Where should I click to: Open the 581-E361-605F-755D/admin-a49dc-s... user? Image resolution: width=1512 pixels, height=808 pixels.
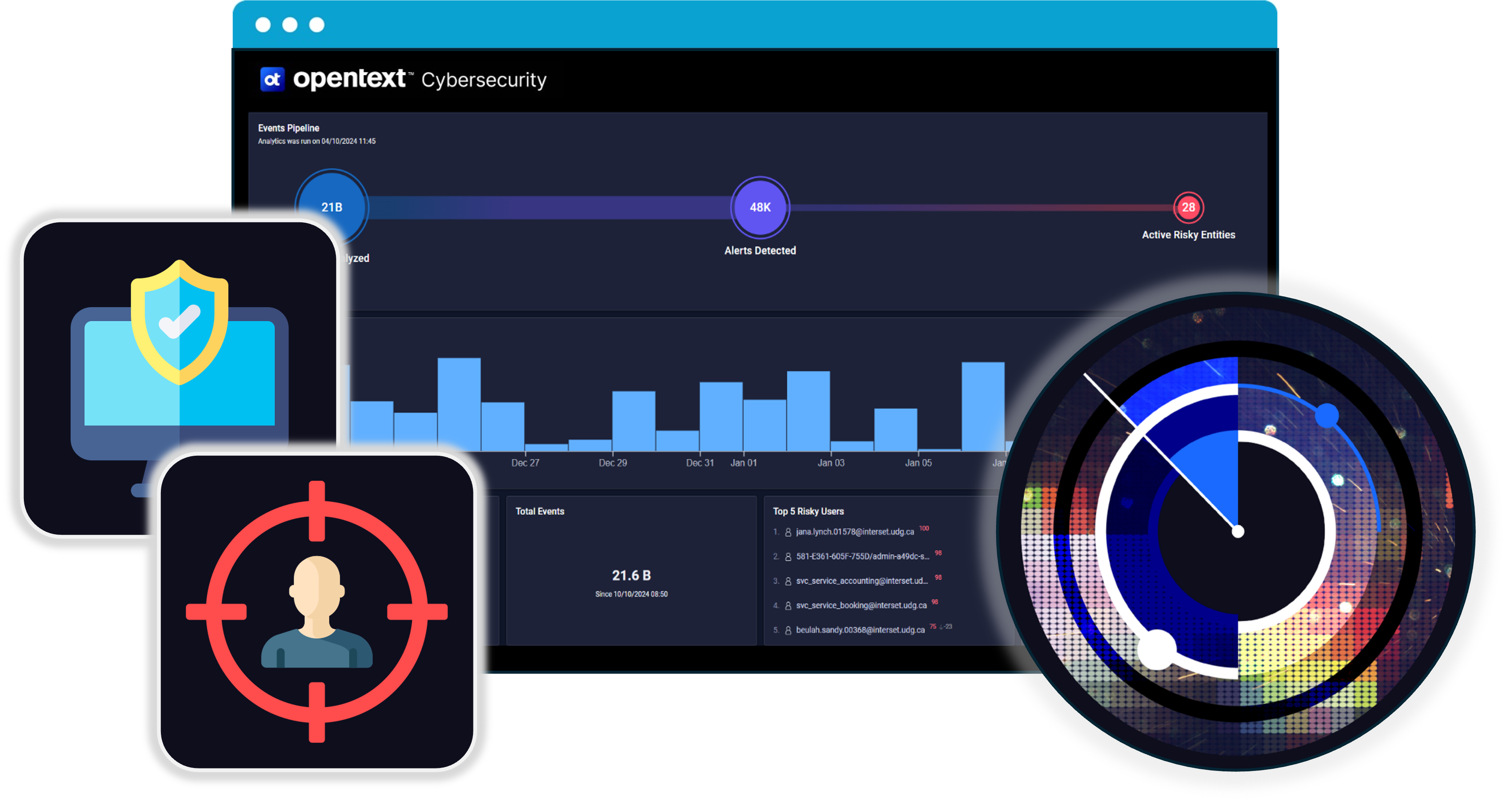tap(862, 557)
